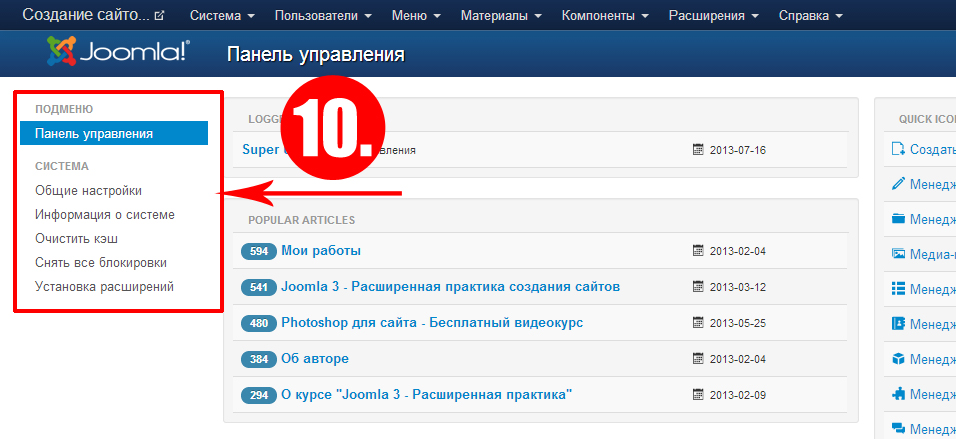Click the new article file-plus icon
Image resolution: width=956 pixels, height=439 pixels.
(x=897, y=149)
